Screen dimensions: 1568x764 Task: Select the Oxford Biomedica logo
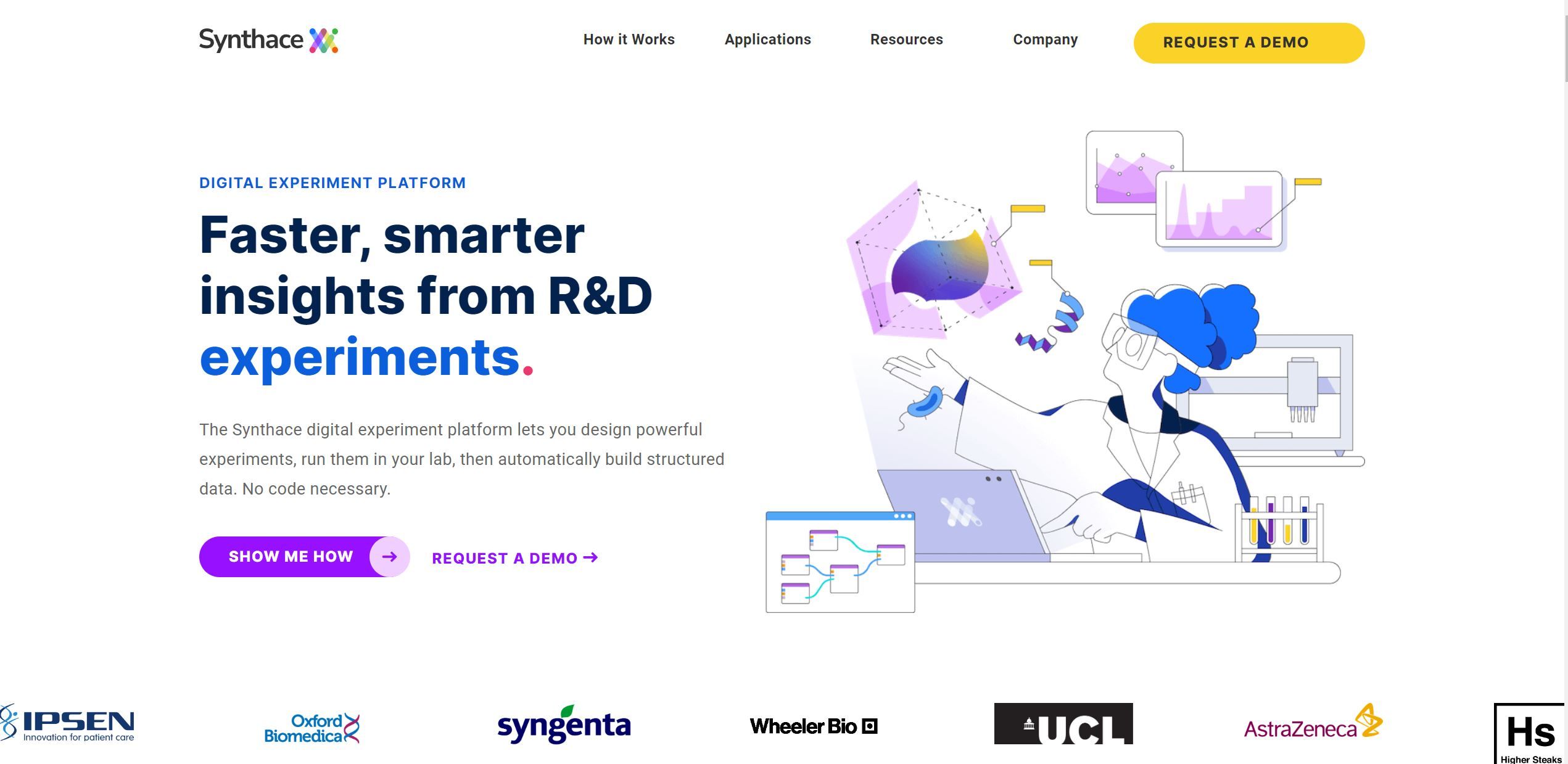point(312,728)
